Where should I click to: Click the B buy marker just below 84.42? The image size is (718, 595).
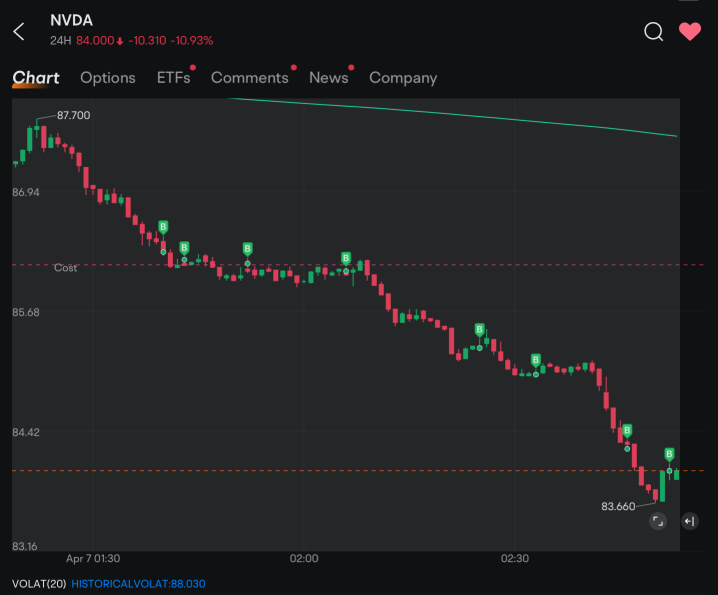(x=627, y=431)
